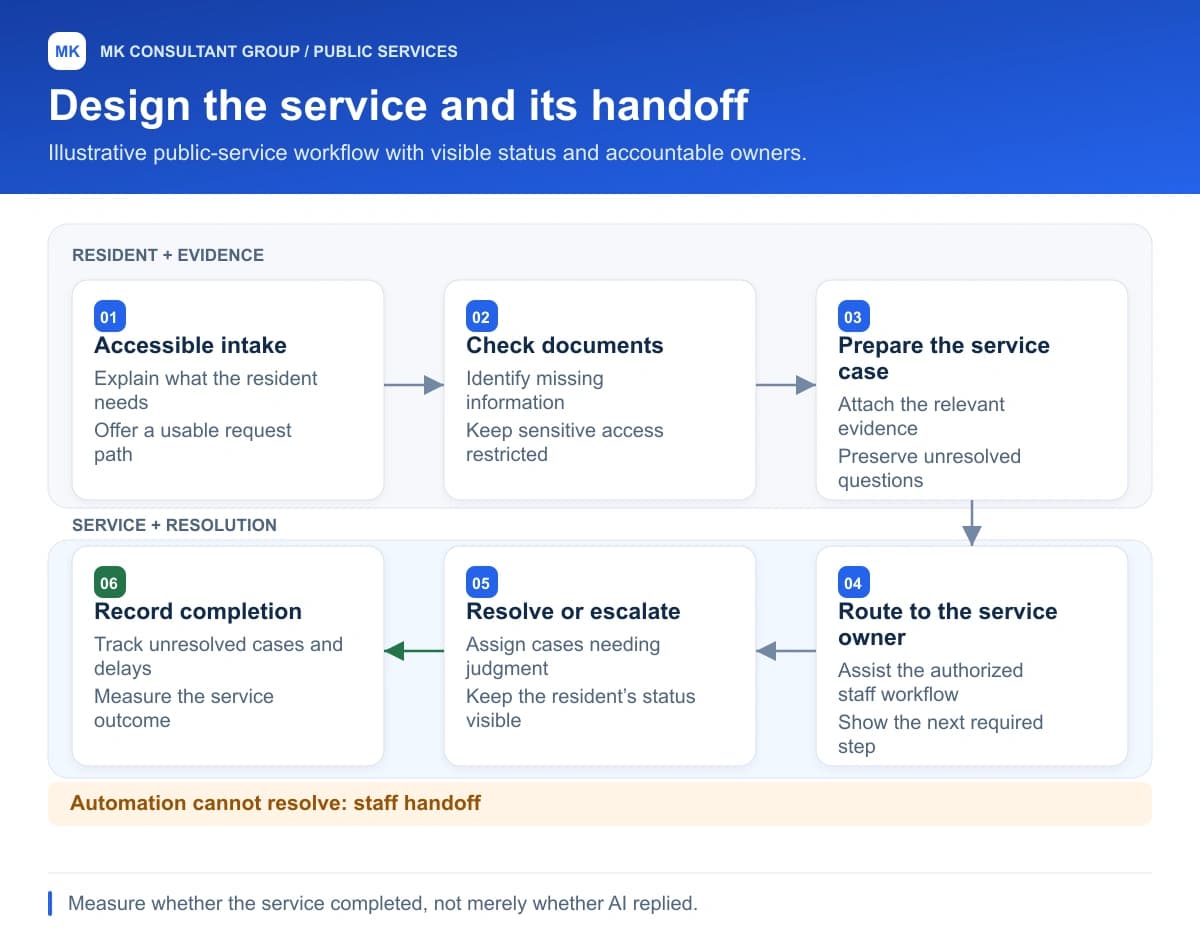Select the green step 06 number badge
The image size is (1200, 940).
109,583
